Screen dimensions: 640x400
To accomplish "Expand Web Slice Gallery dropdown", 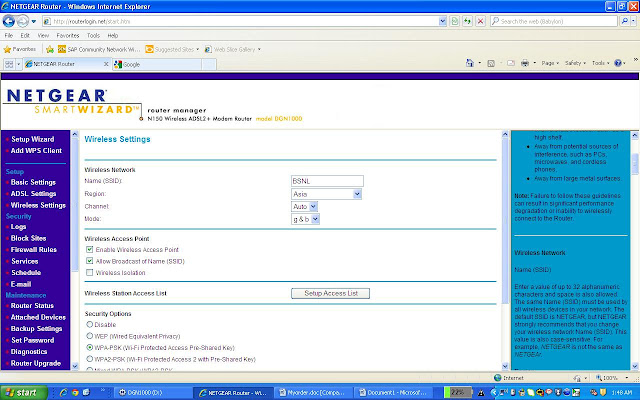I will [259, 49].
